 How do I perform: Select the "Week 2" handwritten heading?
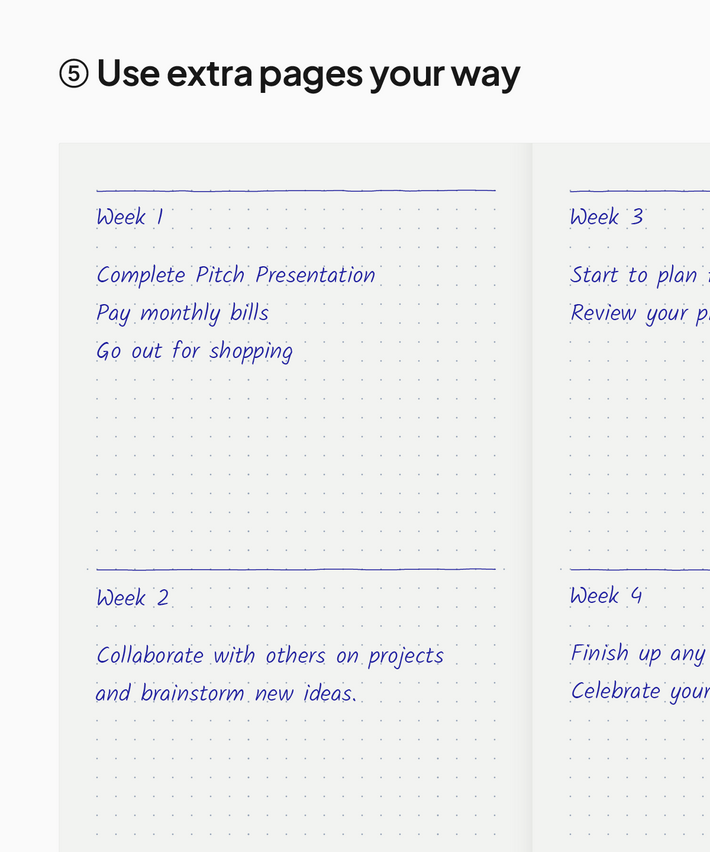click(x=133, y=598)
